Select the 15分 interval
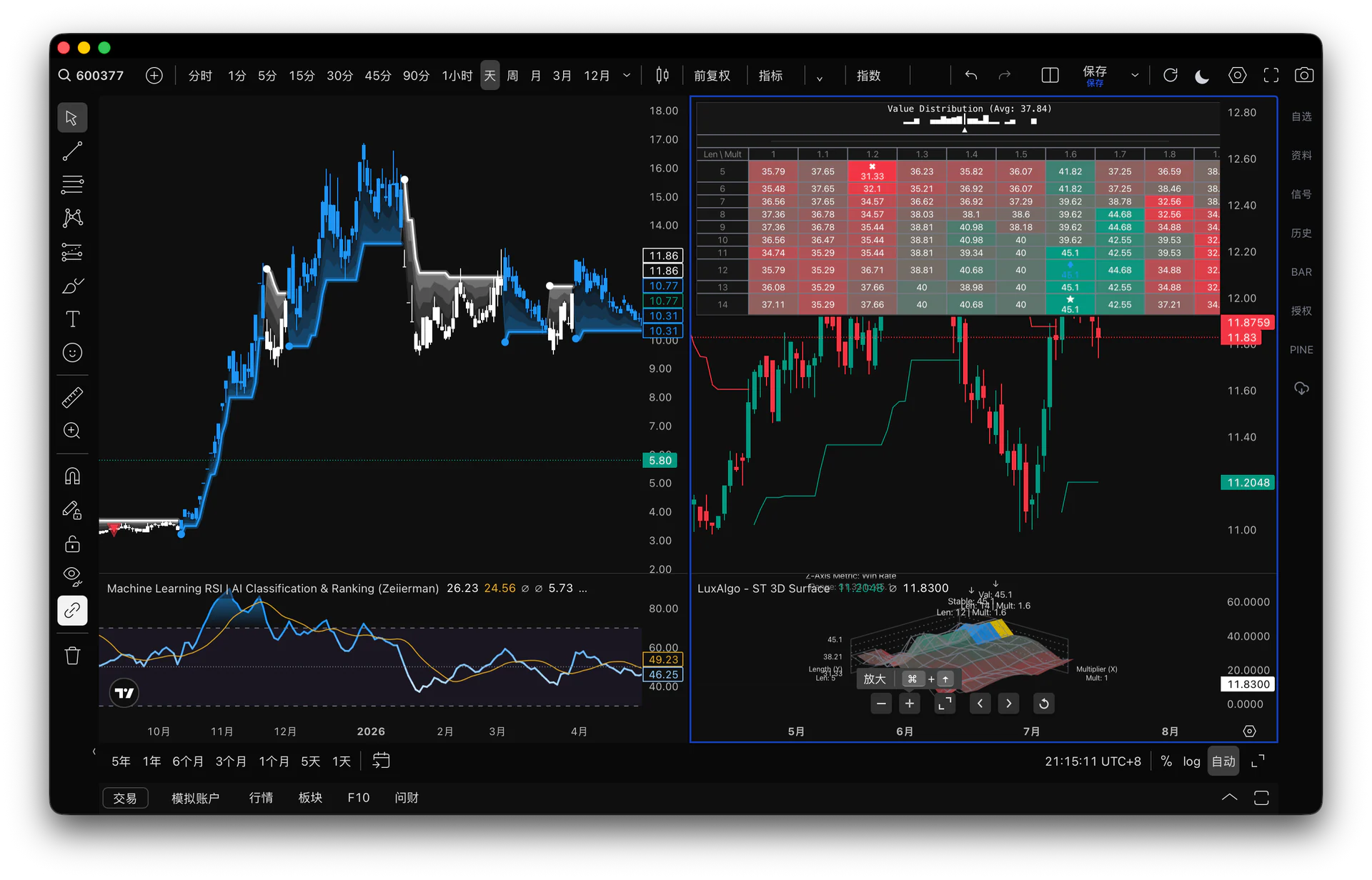Screen dimensions: 1372x880 click(x=302, y=76)
